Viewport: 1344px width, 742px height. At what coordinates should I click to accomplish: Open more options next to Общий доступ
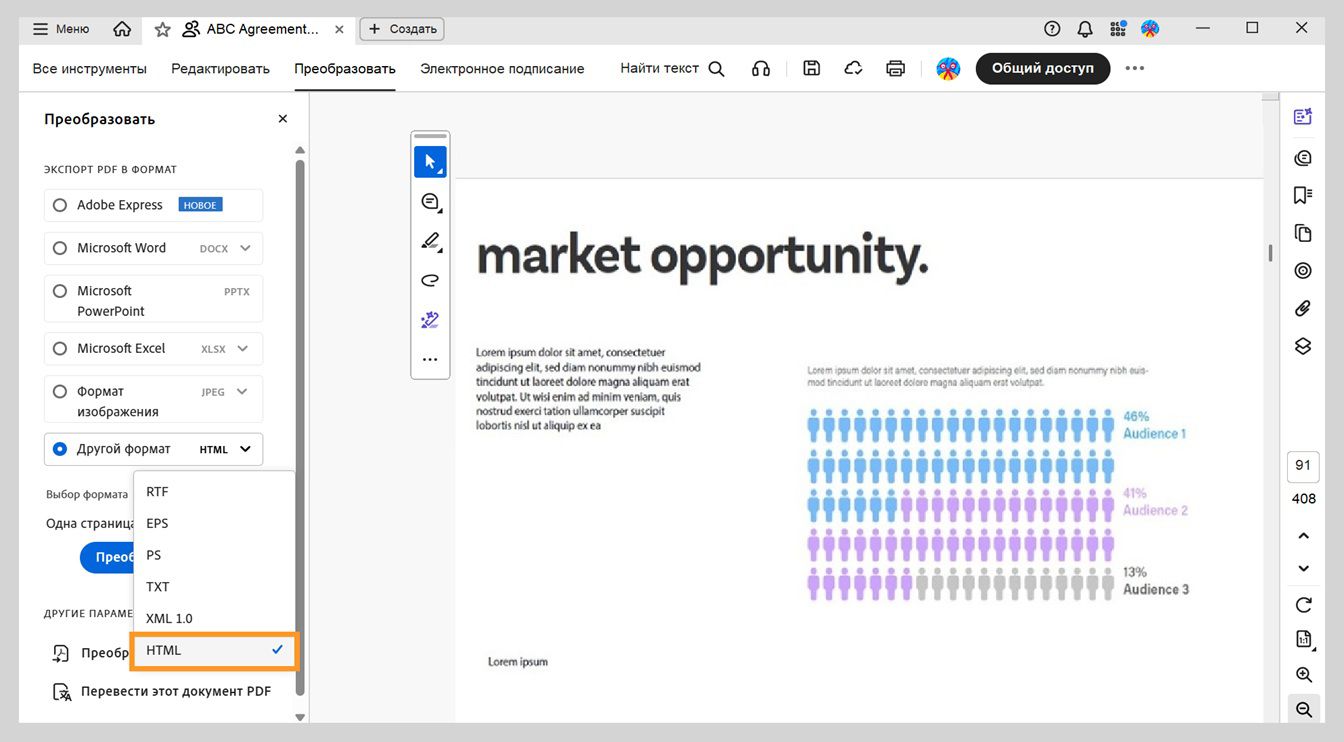tap(1134, 68)
